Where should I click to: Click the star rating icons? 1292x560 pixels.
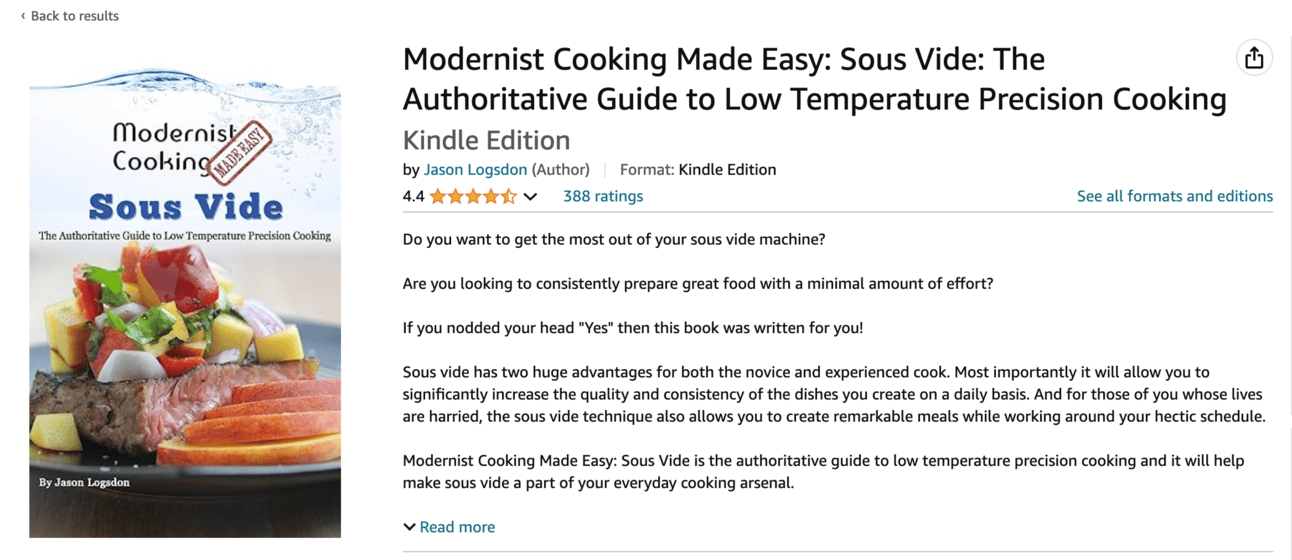click(x=473, y=196)
